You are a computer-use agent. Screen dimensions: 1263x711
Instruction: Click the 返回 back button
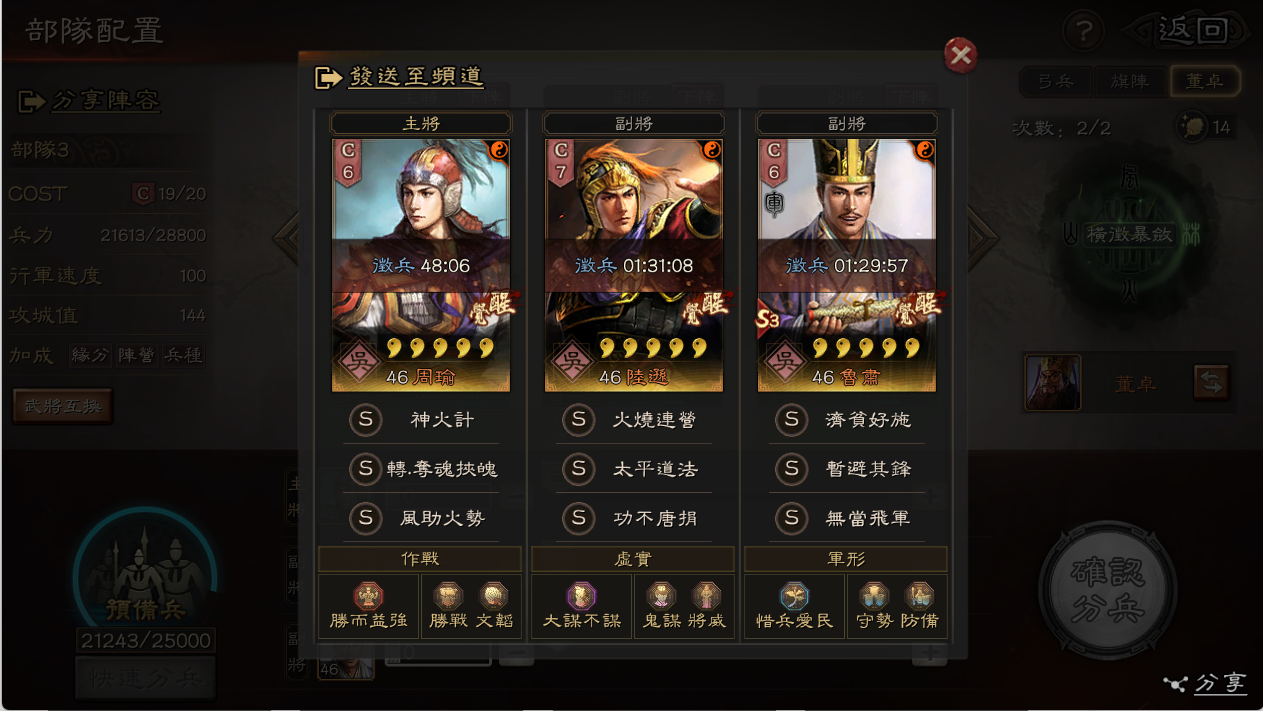[x=1192, y=31]
